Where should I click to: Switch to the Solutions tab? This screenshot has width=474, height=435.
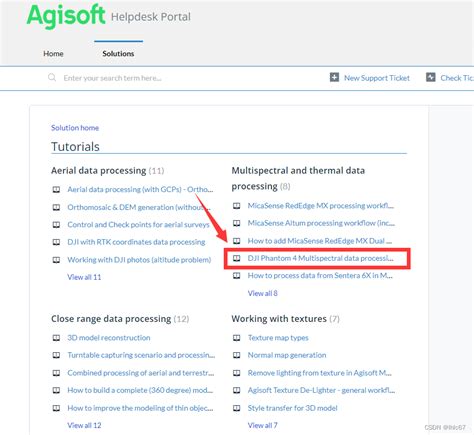[118, 54]
